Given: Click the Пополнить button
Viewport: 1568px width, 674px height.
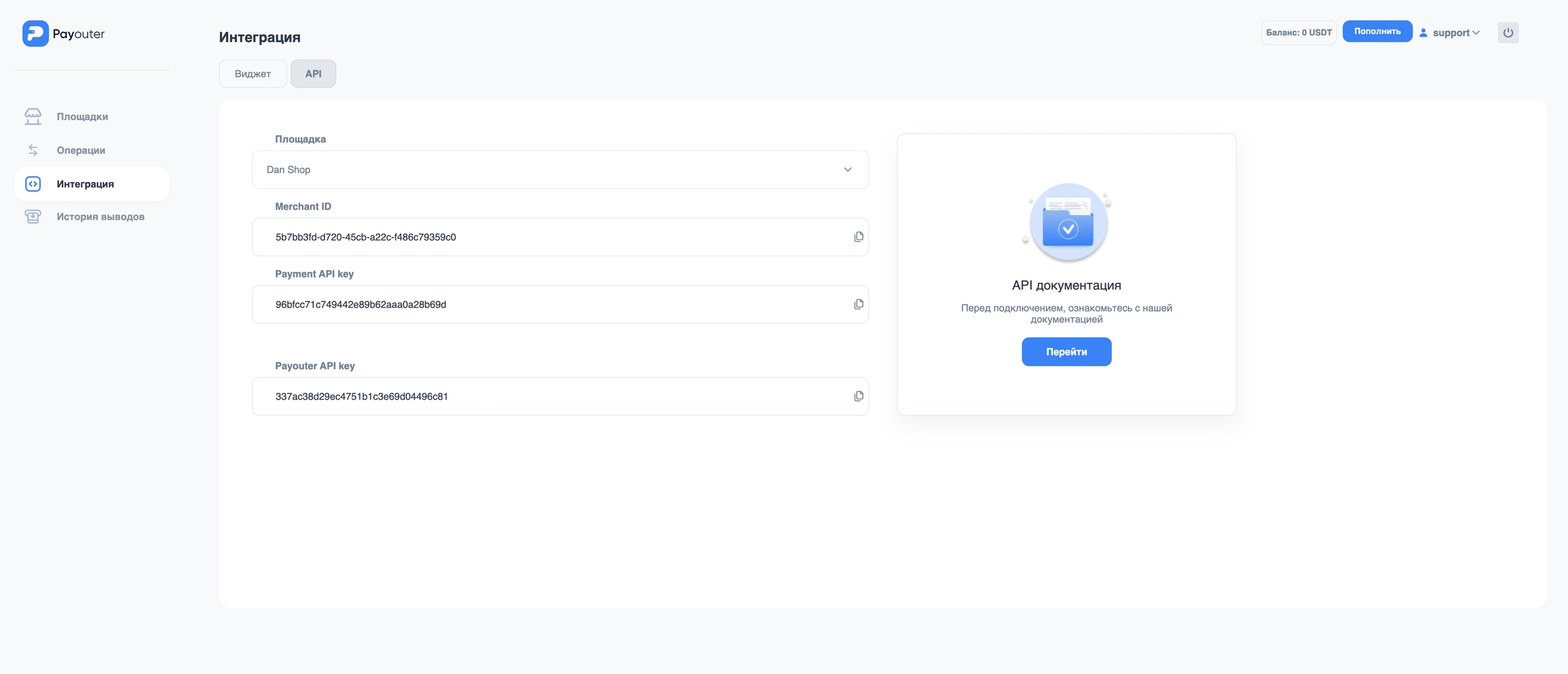Looking at the screenshot, I should (x=1377, y=31).
